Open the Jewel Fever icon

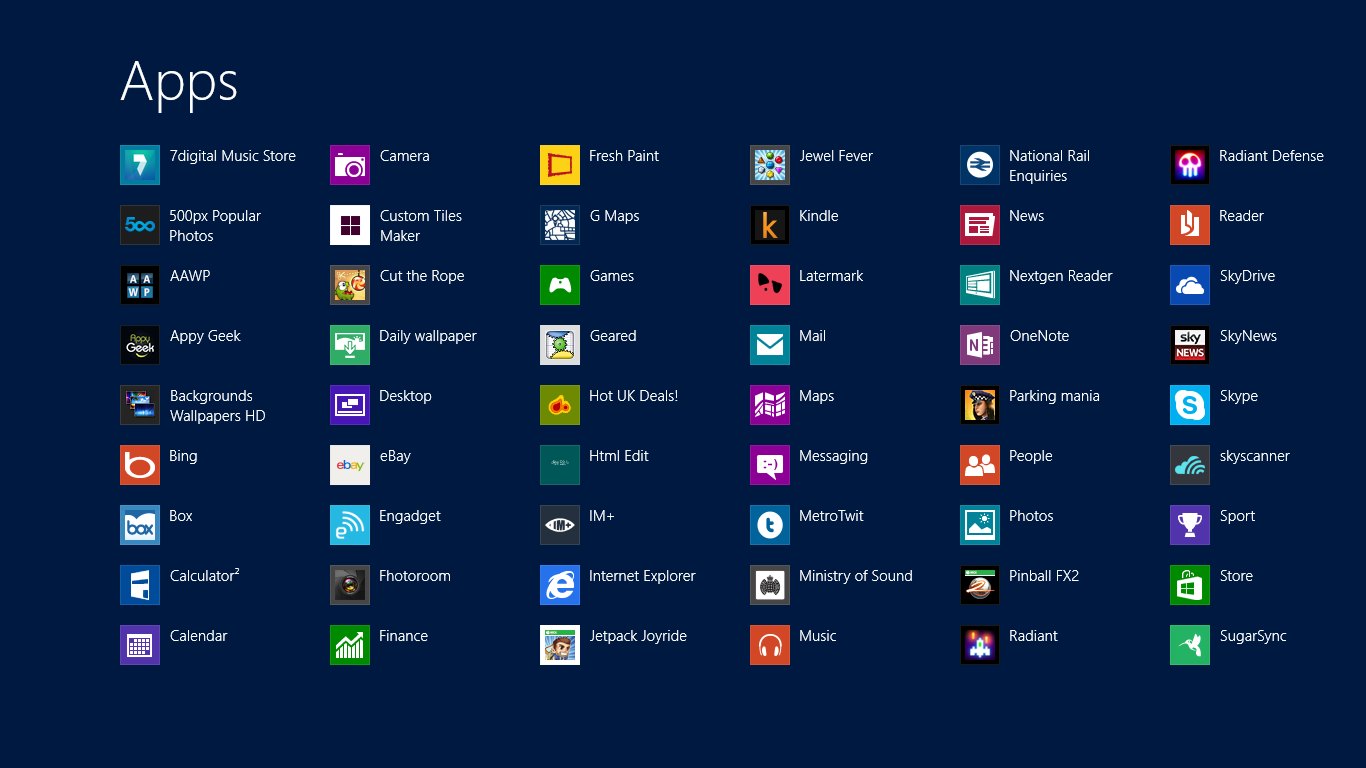click(x=770, y=165)
